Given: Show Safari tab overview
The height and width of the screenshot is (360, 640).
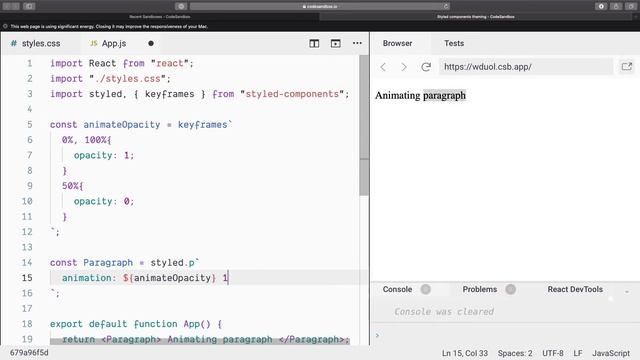Looking at the screenshot, I should point(631,6).
